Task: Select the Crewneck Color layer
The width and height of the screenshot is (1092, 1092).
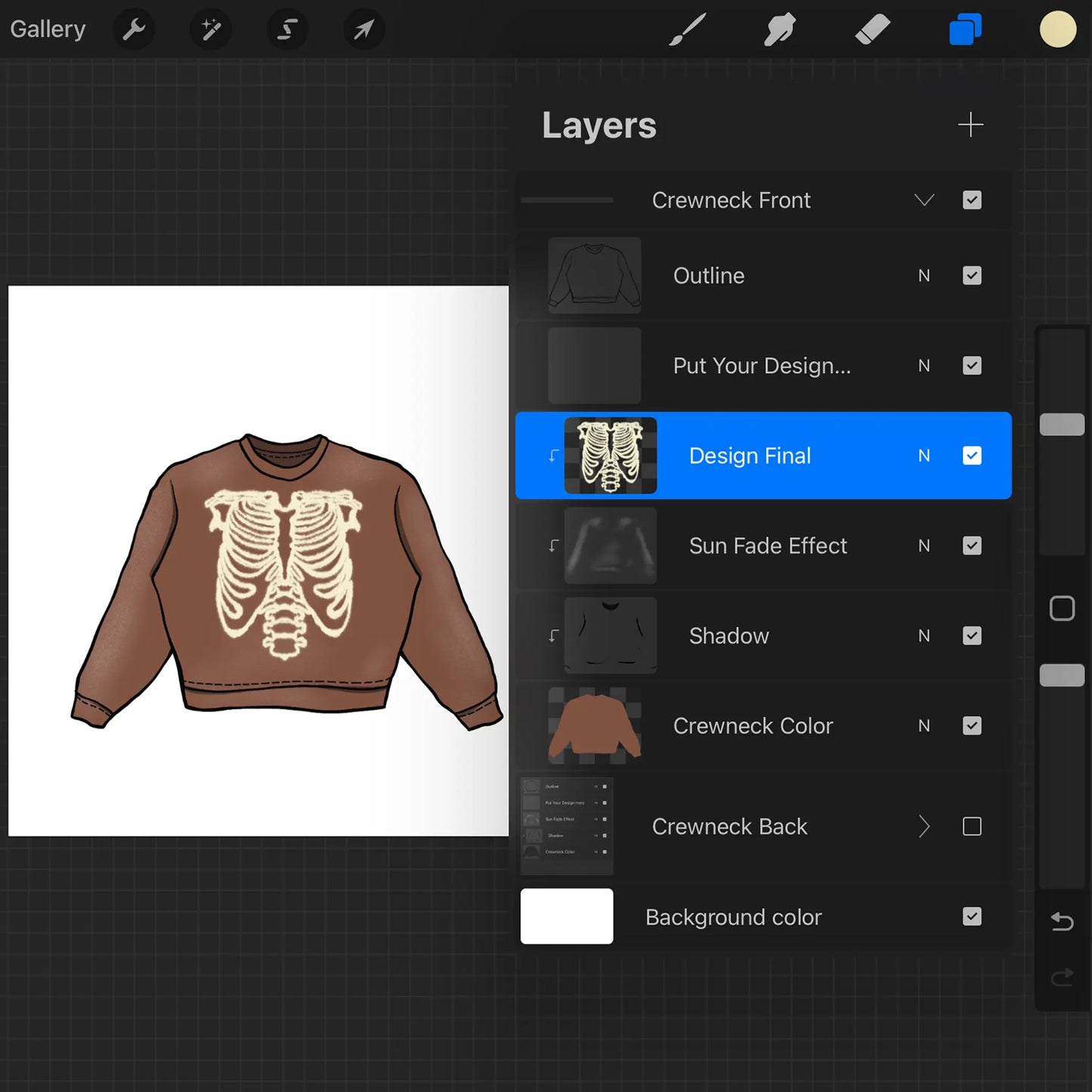Action: [753, 726]
